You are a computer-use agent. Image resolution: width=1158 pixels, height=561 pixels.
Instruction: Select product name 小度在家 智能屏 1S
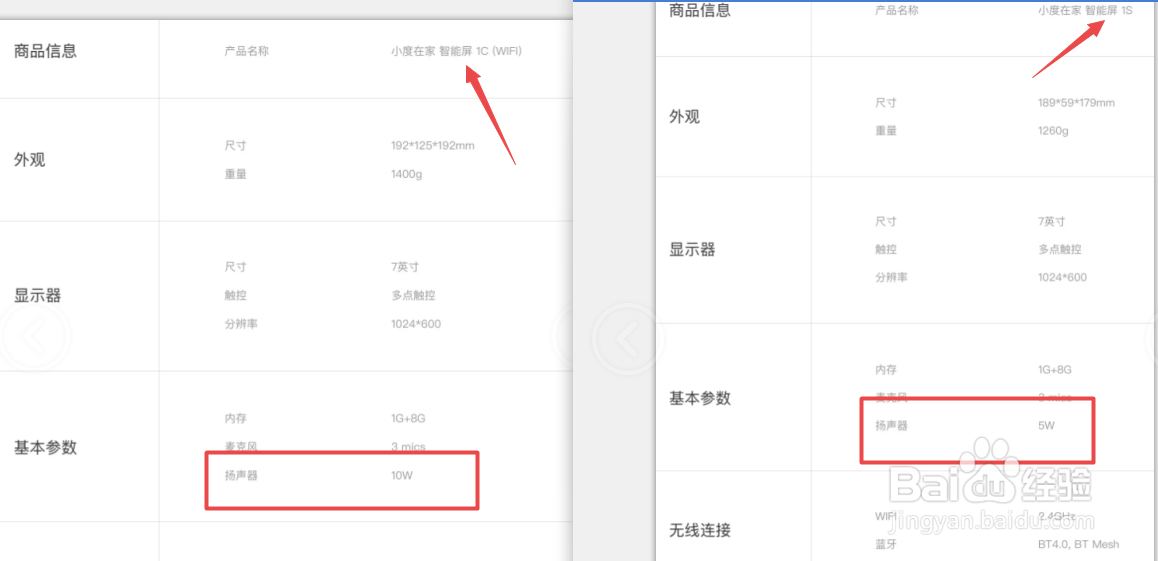1085,10
